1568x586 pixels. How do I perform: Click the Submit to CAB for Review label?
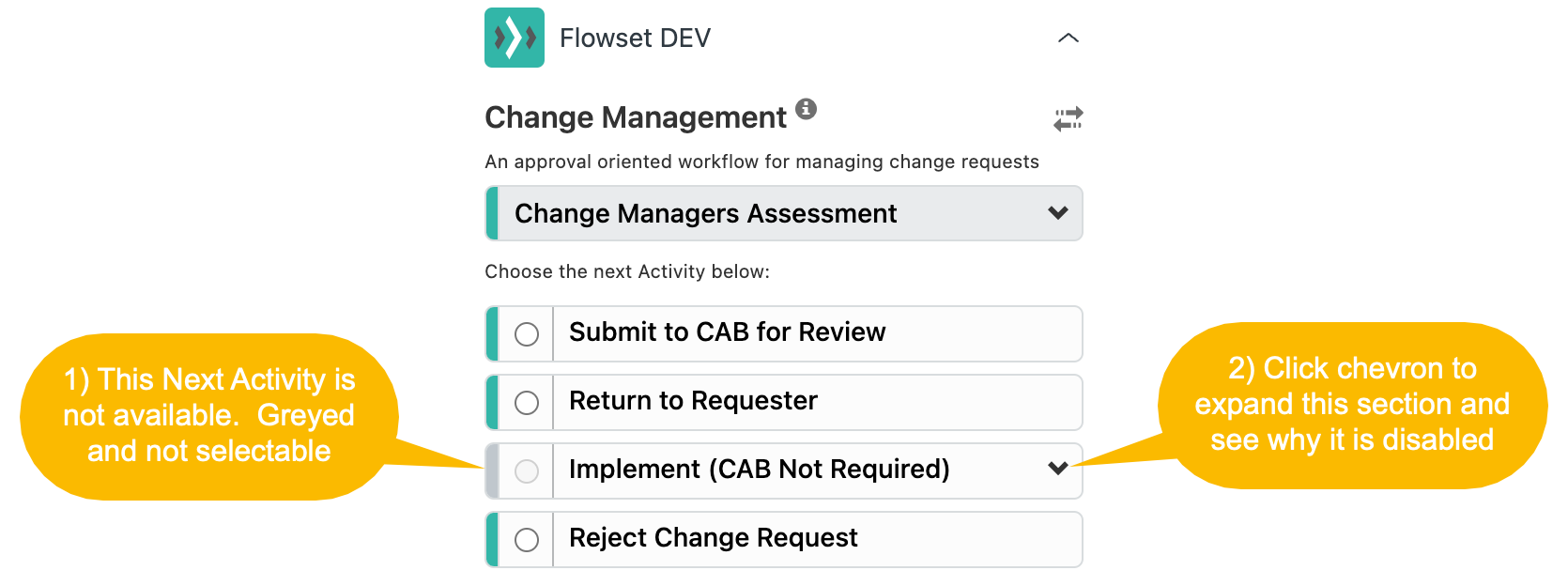point(728,332)
